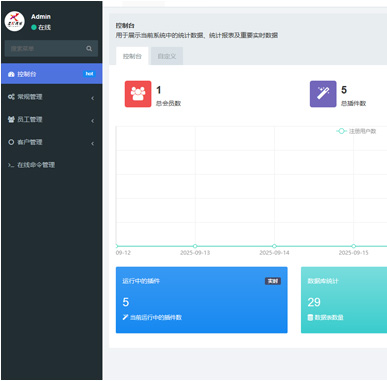Image resolution: width=387 pixels, height=381 pixels.
Task: Click the 在线命令管理 terminal icon
Action: click(x=11, y=165)
